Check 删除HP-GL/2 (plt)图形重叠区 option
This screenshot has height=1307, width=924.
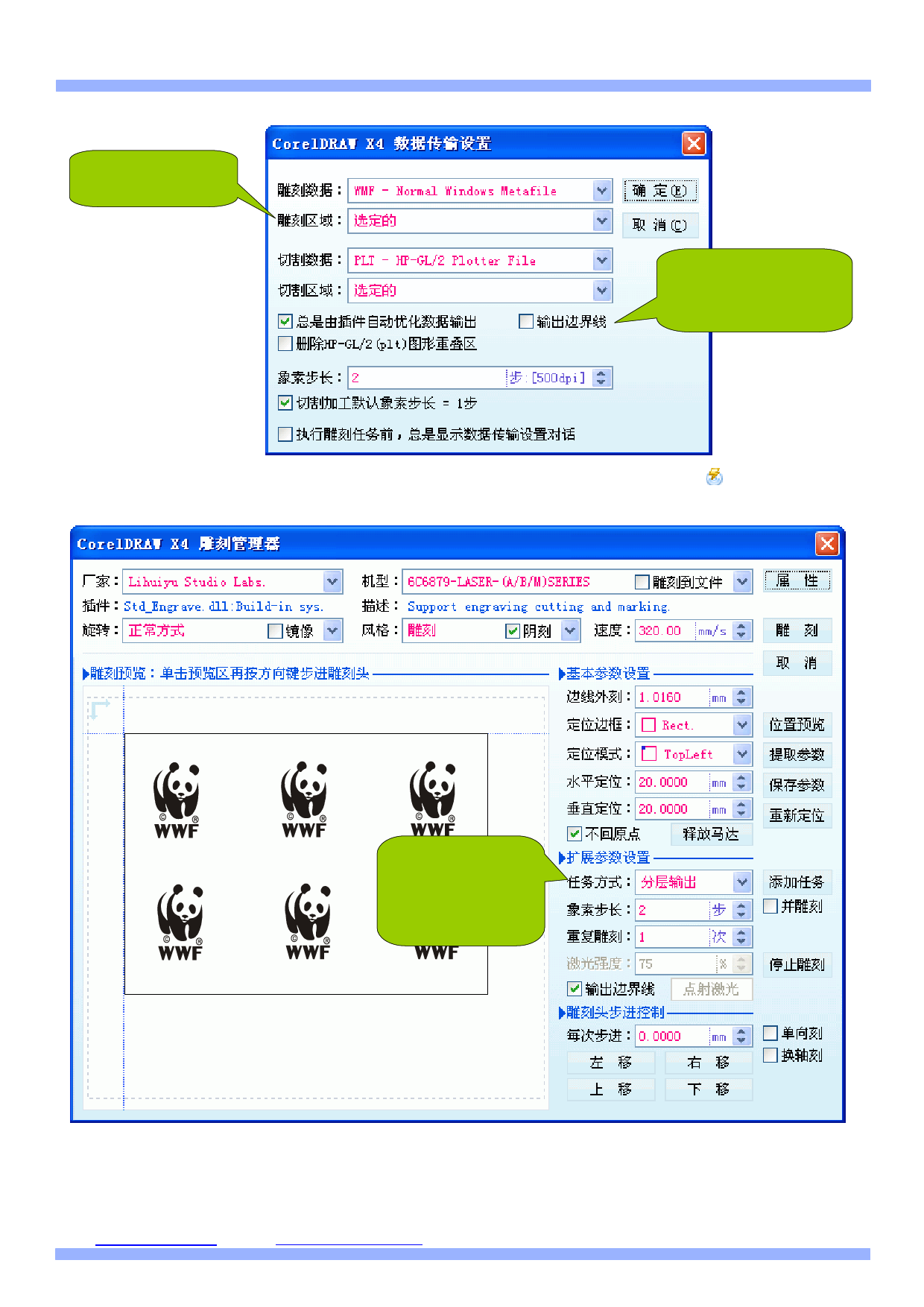click(285, 344)
